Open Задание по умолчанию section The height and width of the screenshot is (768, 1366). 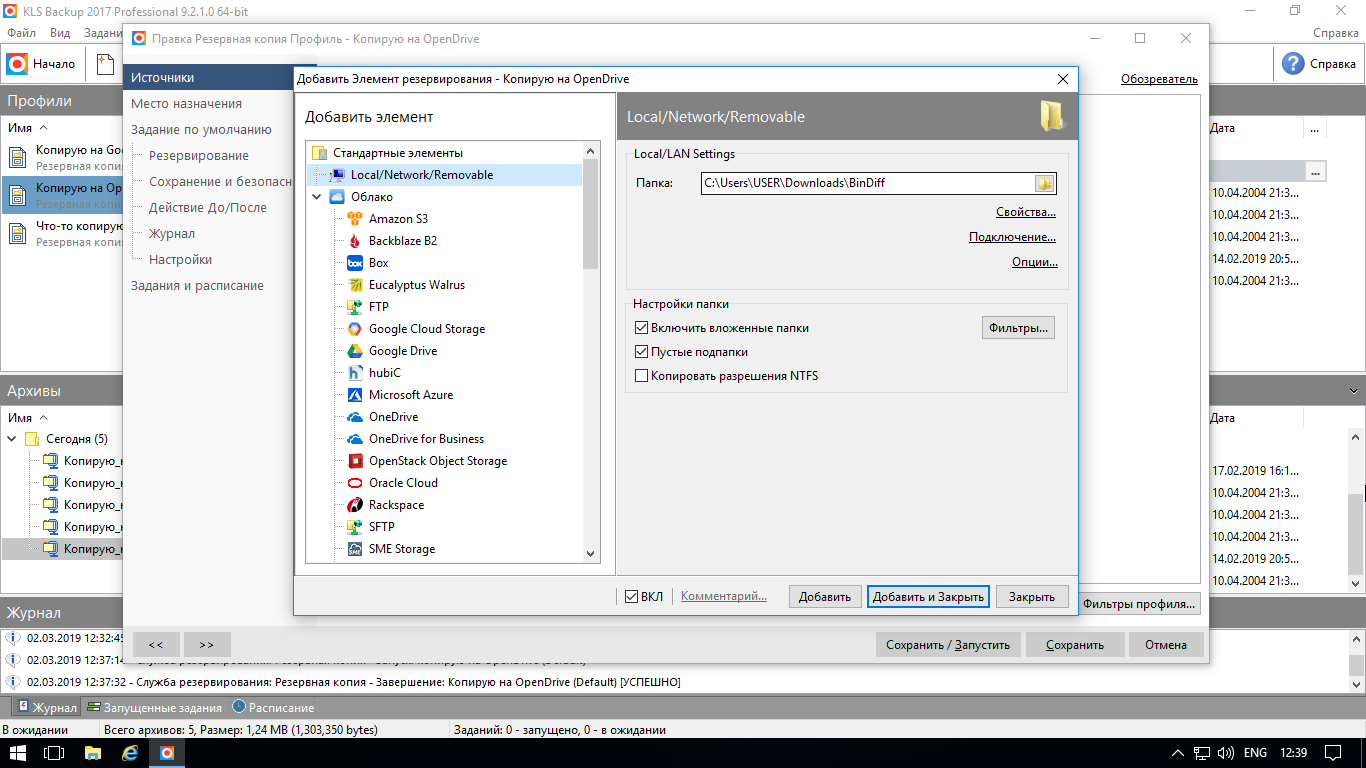[x=201, y=130]
